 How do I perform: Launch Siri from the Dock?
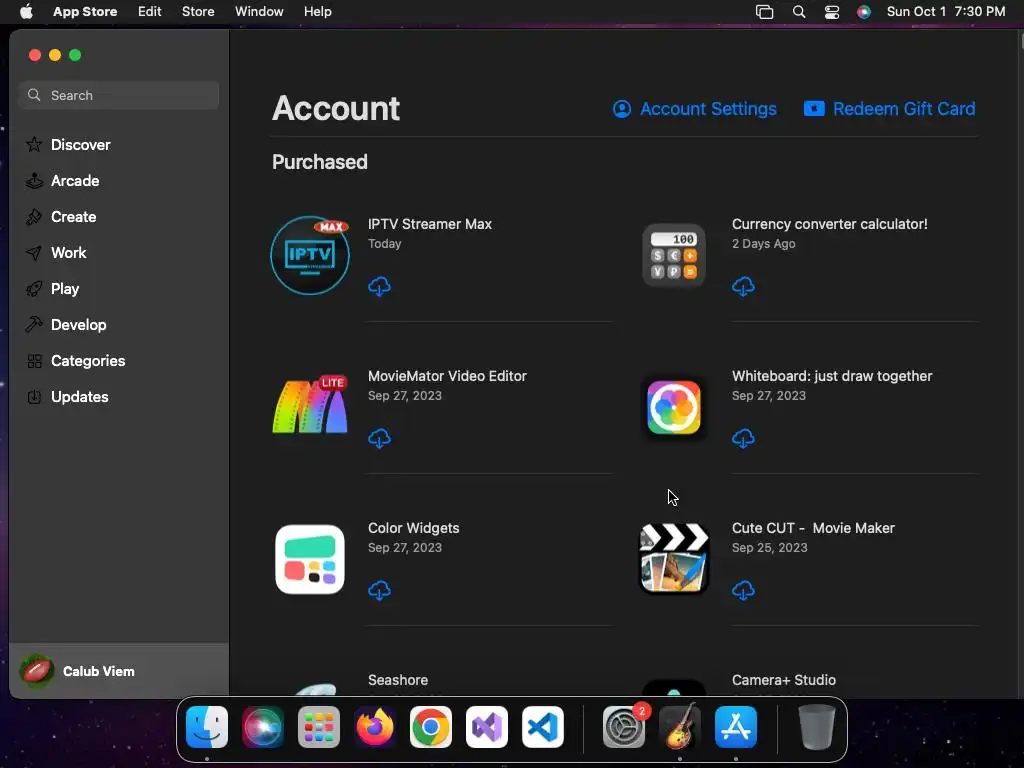263,727
